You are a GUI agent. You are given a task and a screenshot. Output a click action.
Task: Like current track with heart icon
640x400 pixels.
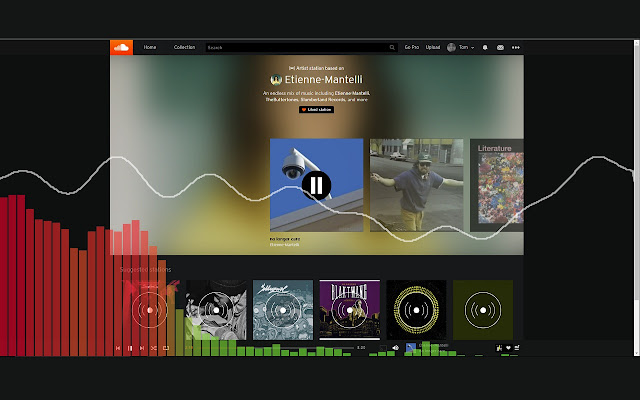(x=508, y=348)
